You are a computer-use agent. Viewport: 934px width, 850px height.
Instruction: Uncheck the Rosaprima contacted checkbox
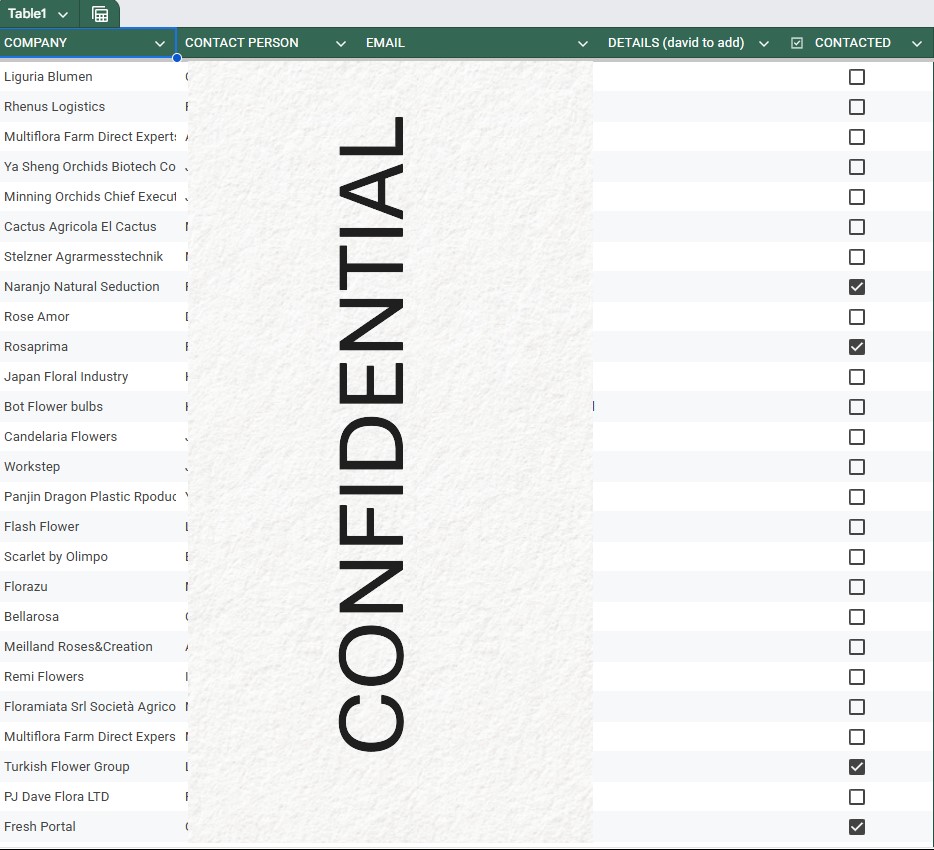click(857, 347)
